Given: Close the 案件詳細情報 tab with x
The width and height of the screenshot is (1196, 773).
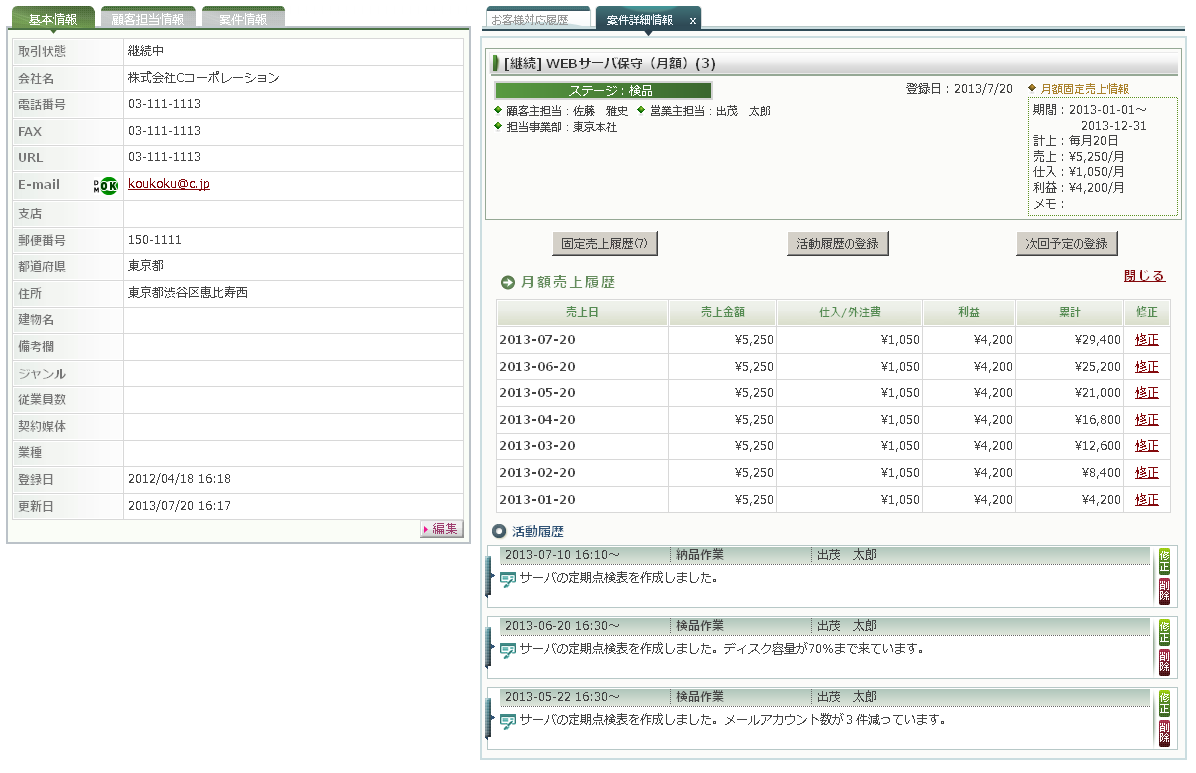Looking at the screenshot, I should coord(693,20).
